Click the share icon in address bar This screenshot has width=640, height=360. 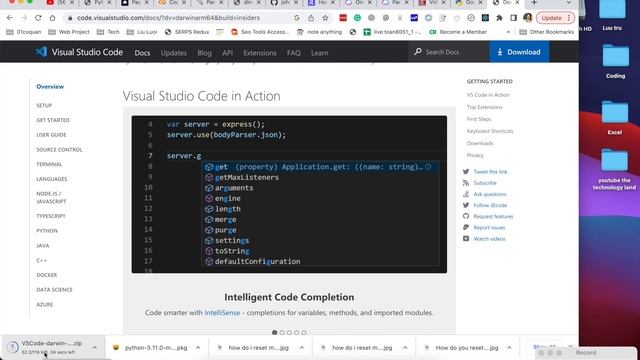pos(311,18)
